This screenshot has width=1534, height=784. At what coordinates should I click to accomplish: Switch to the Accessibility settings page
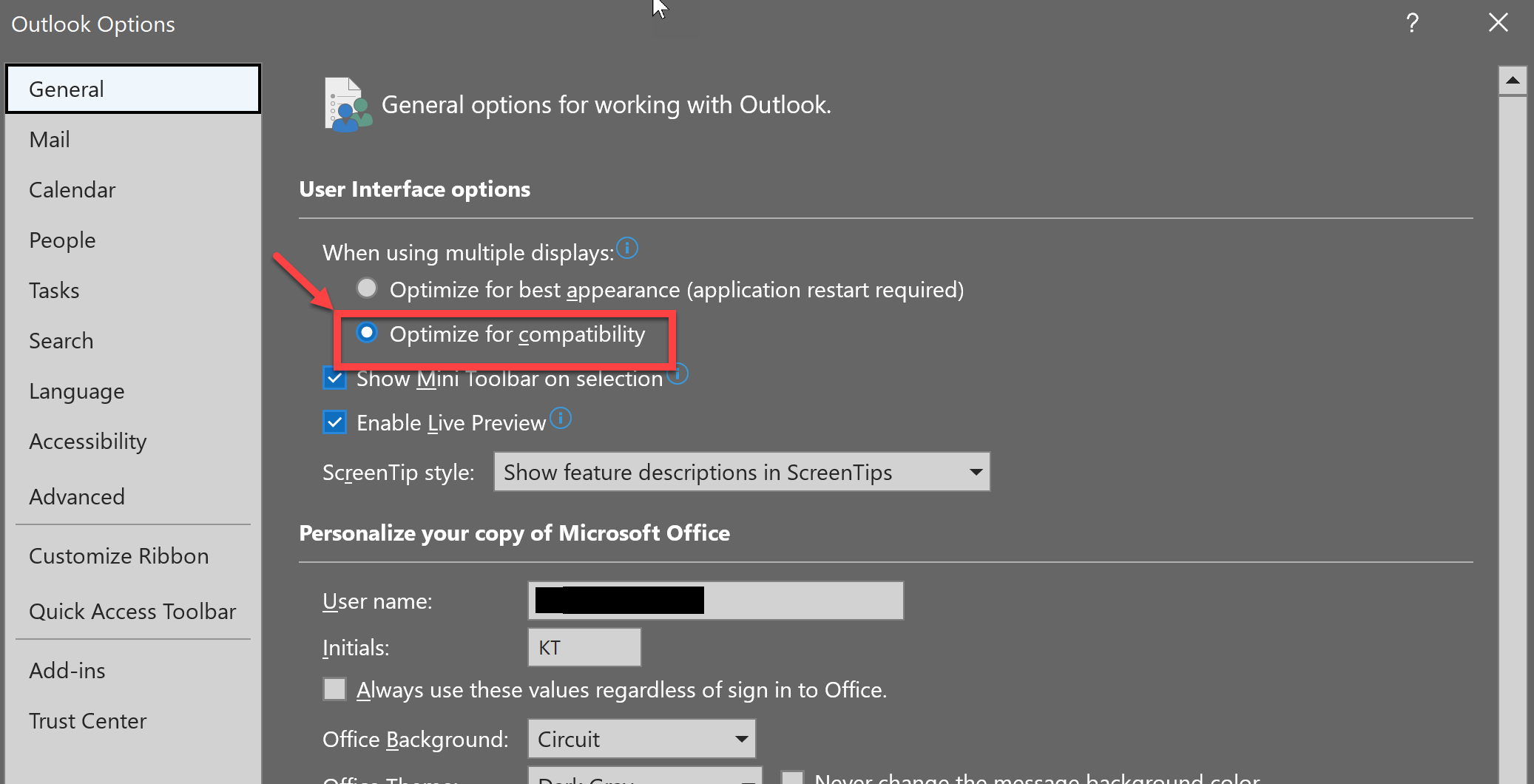coord(87,441)
